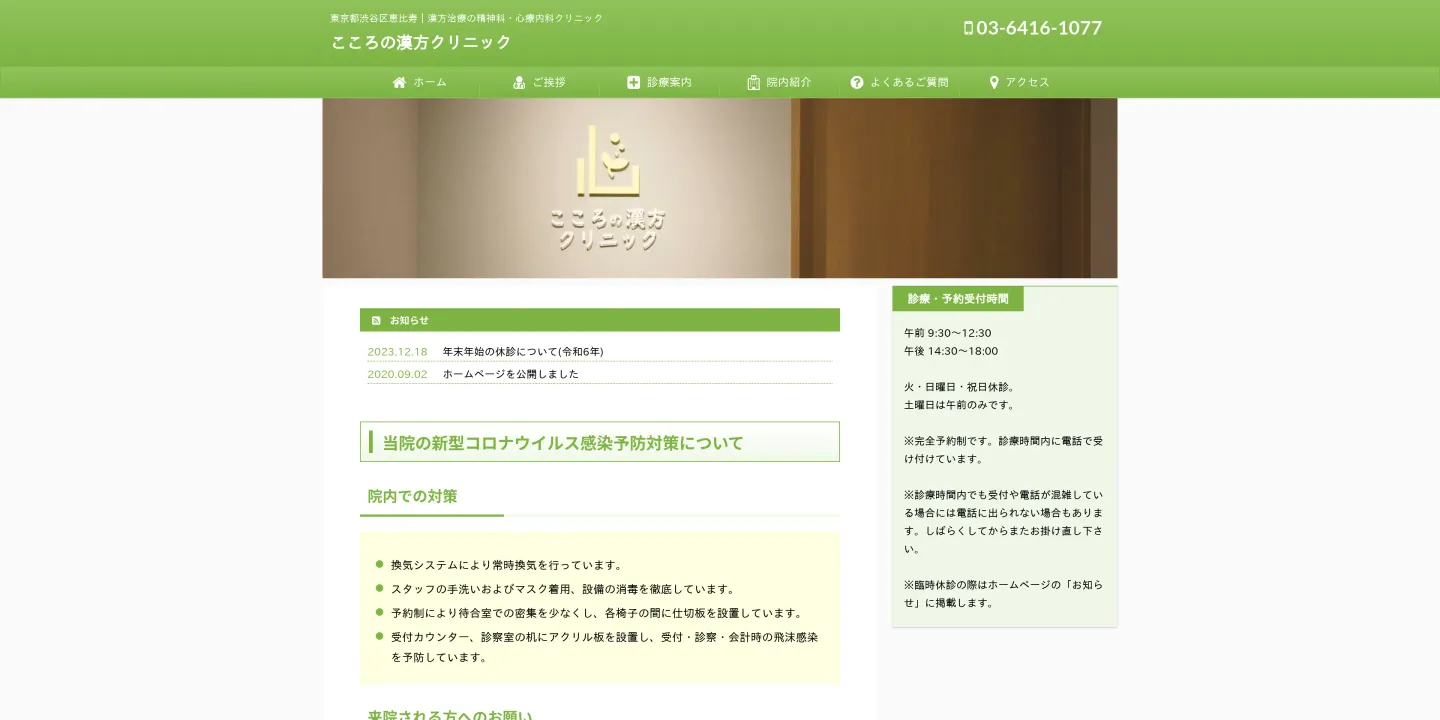
Task: Click the clipboard icon next to 院内紹介
Action: click(x=752, y=82)
